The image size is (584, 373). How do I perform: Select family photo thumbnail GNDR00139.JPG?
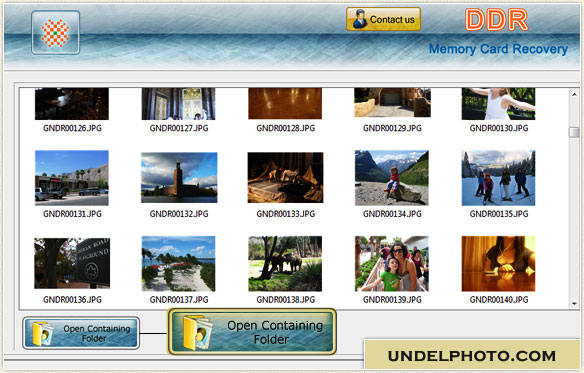tap(392, 263)
